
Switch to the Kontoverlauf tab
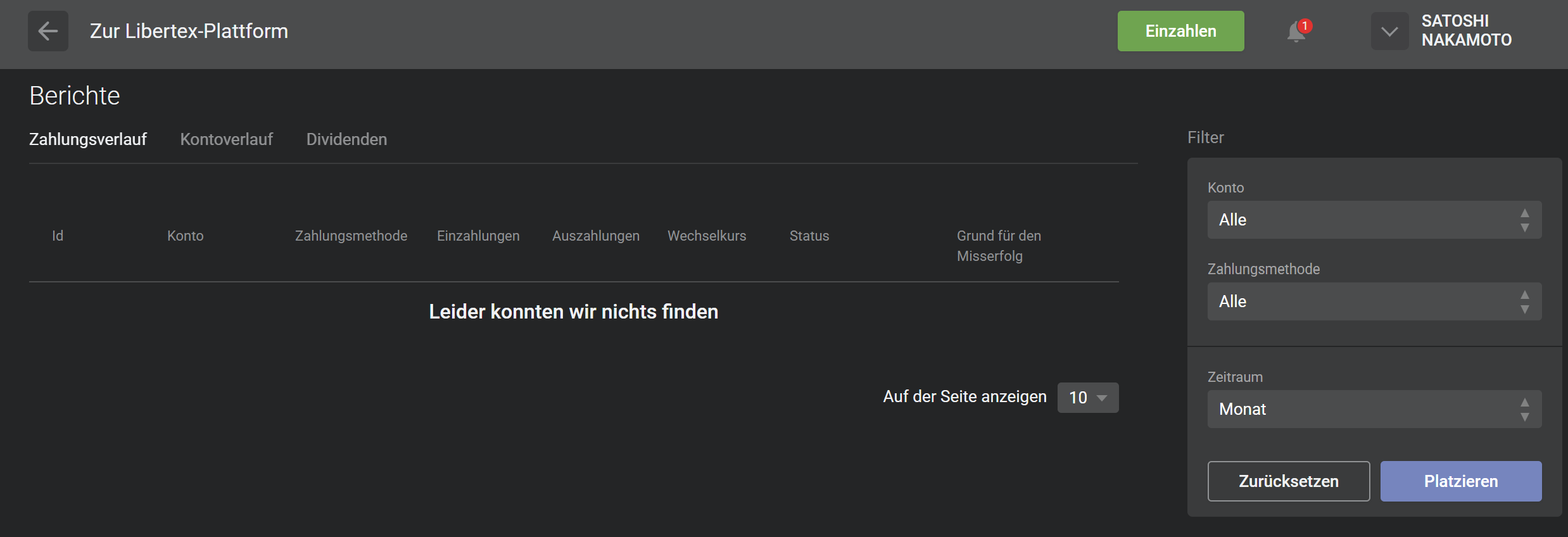click(x=227, y=139)
